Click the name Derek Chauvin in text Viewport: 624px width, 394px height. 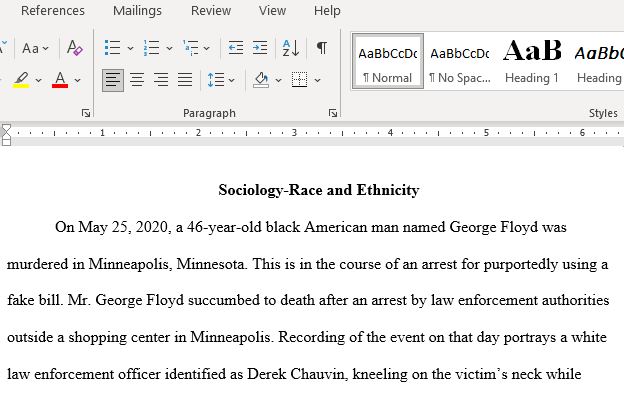[x=296, y=374]
